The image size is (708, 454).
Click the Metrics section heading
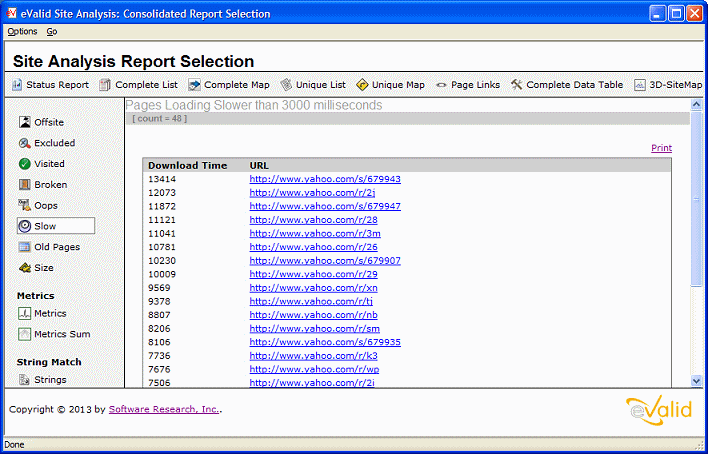(35, 296)
